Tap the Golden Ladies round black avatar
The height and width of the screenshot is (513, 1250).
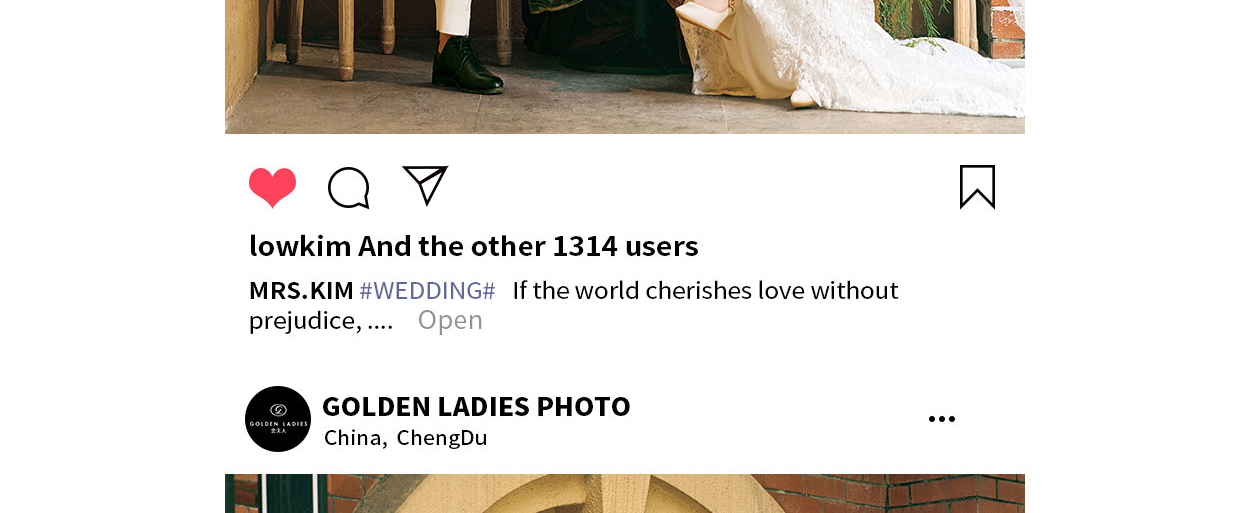coord(278,419)
